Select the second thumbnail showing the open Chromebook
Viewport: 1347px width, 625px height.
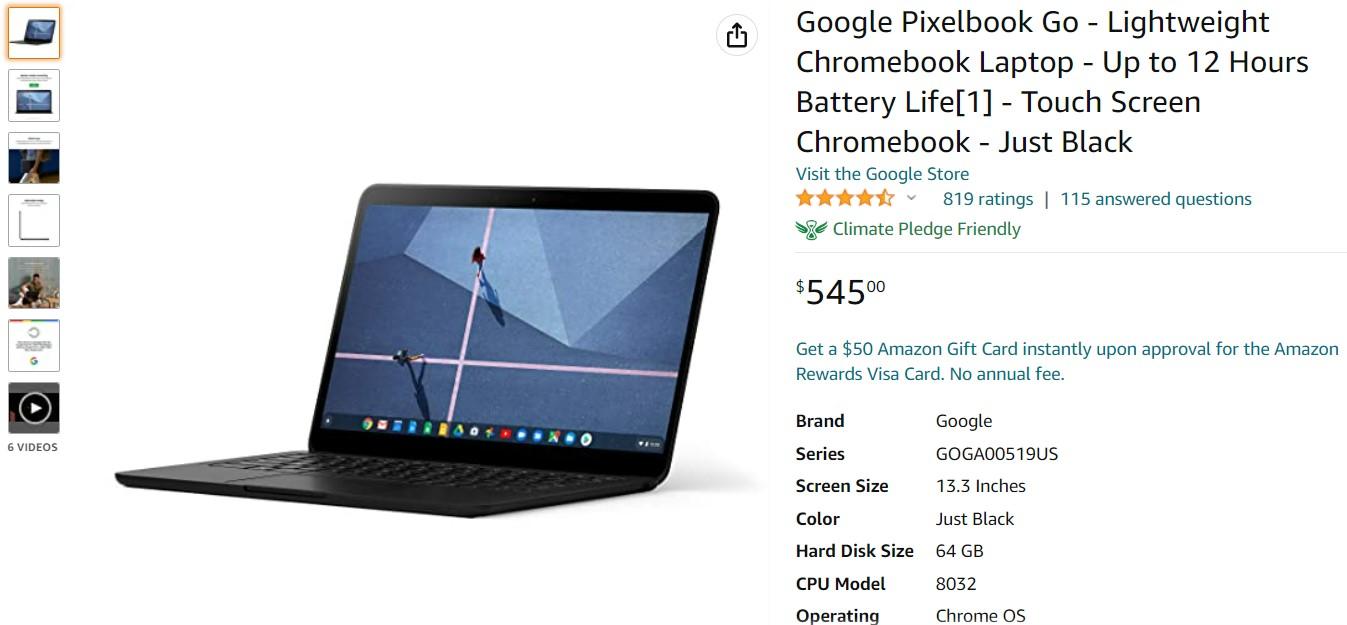click(34, 95)
